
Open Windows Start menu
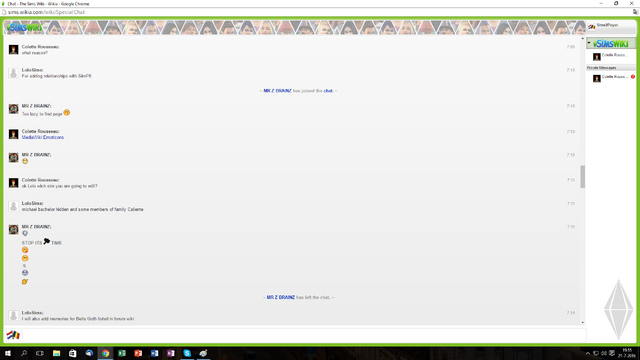(7, 353)
